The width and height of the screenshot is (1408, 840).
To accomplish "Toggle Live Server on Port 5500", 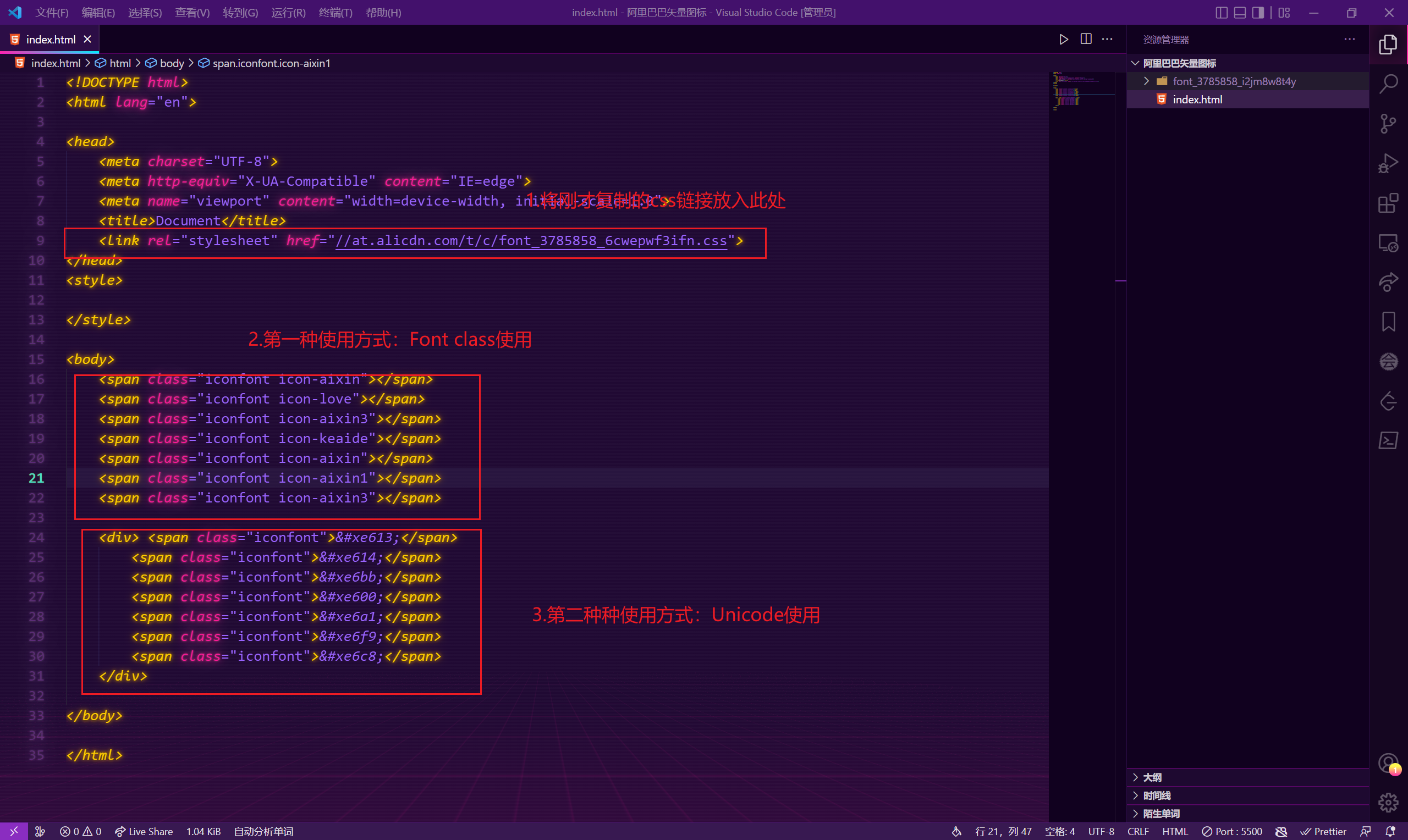I will (1231, 831).
